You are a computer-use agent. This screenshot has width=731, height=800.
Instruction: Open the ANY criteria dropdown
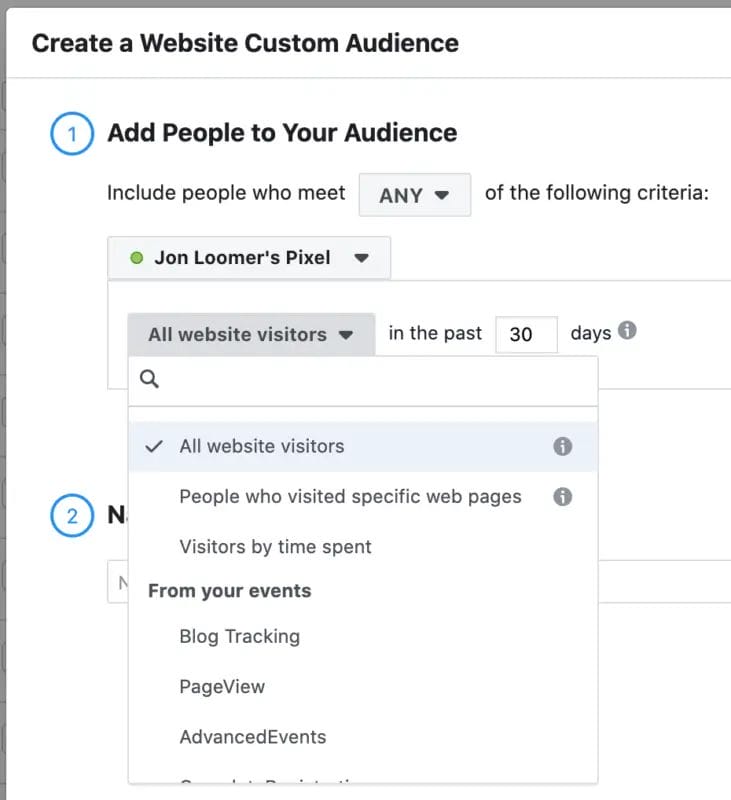(414, 194)
